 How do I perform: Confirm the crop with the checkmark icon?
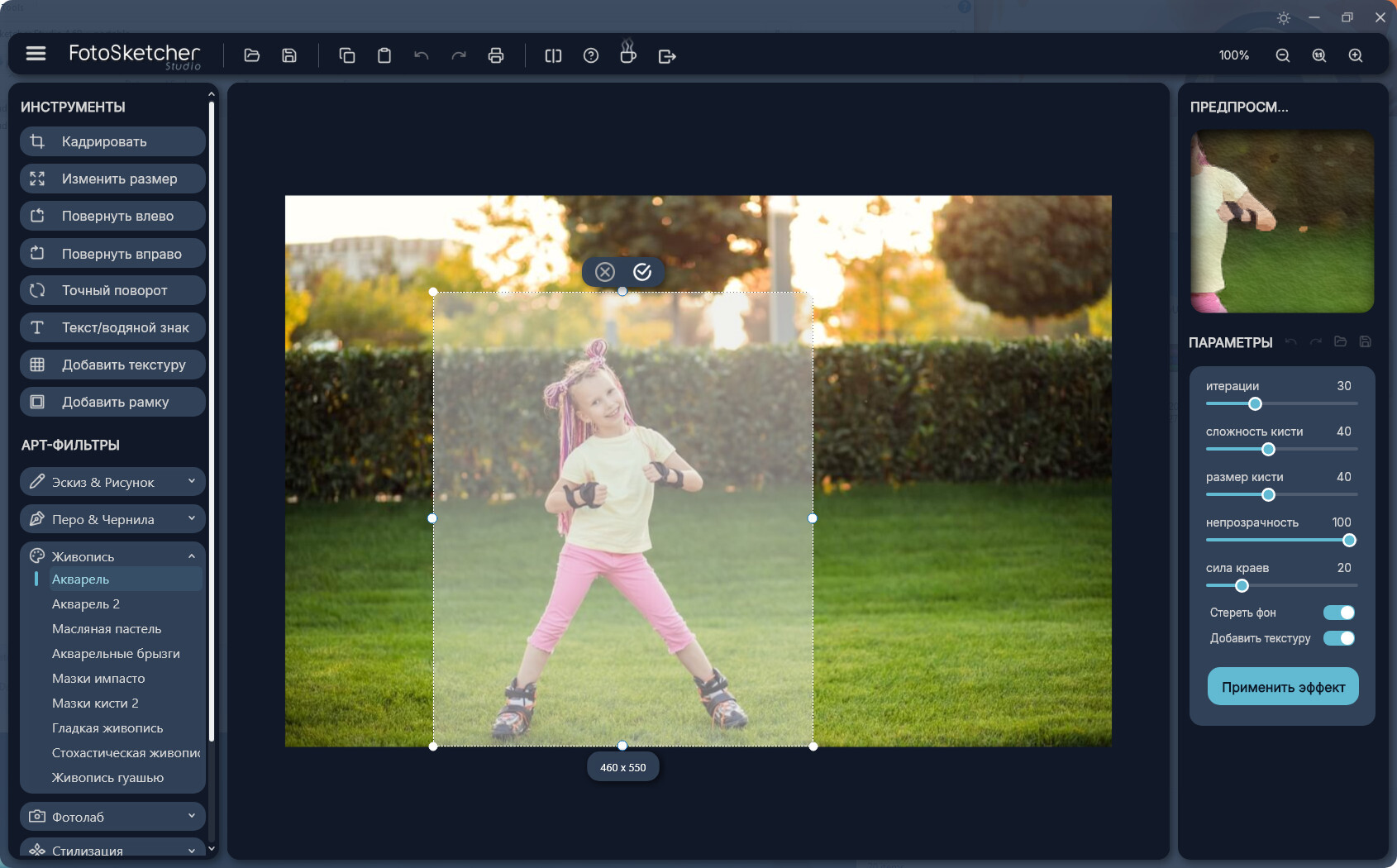(x=642, y=272)
